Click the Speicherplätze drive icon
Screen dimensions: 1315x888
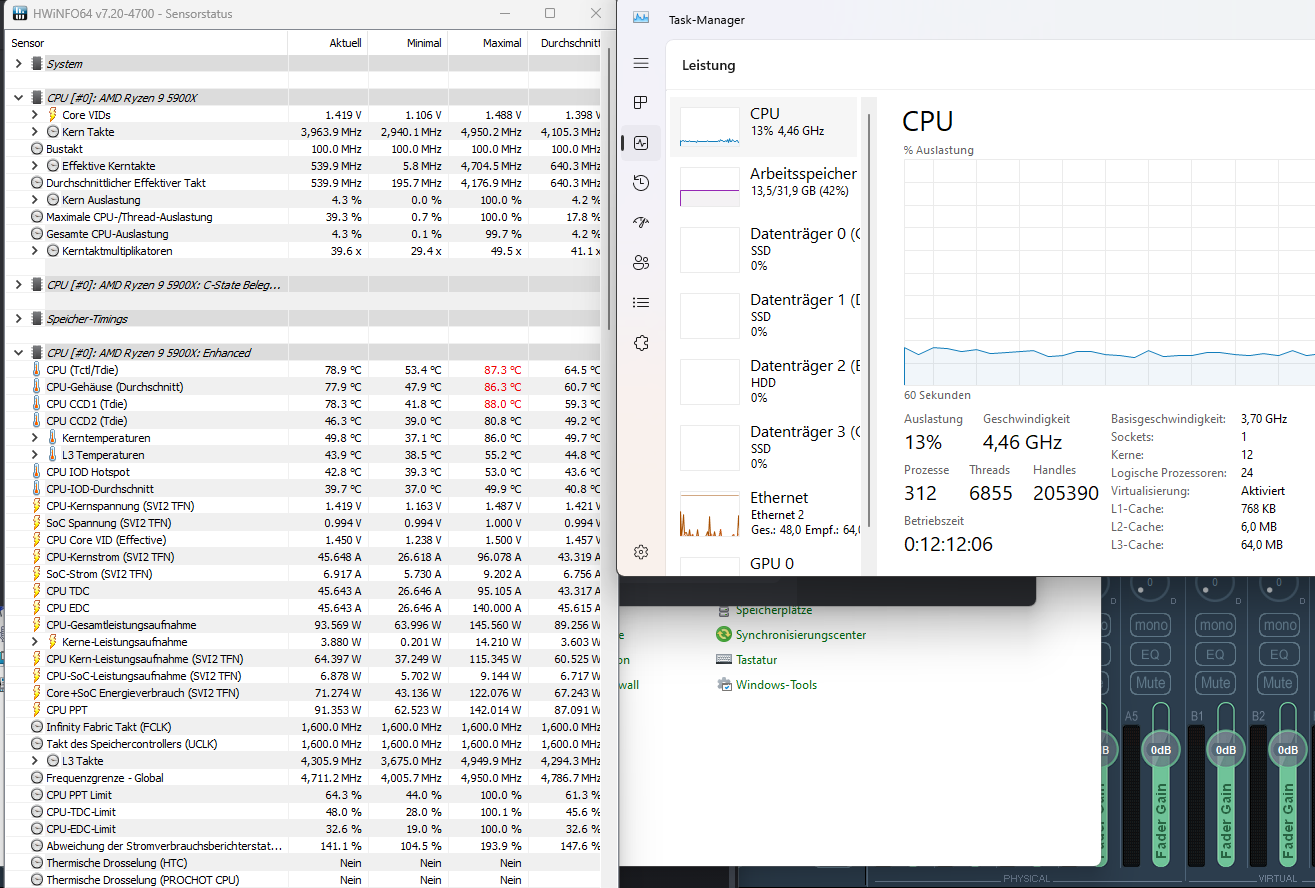pos(724,610)
